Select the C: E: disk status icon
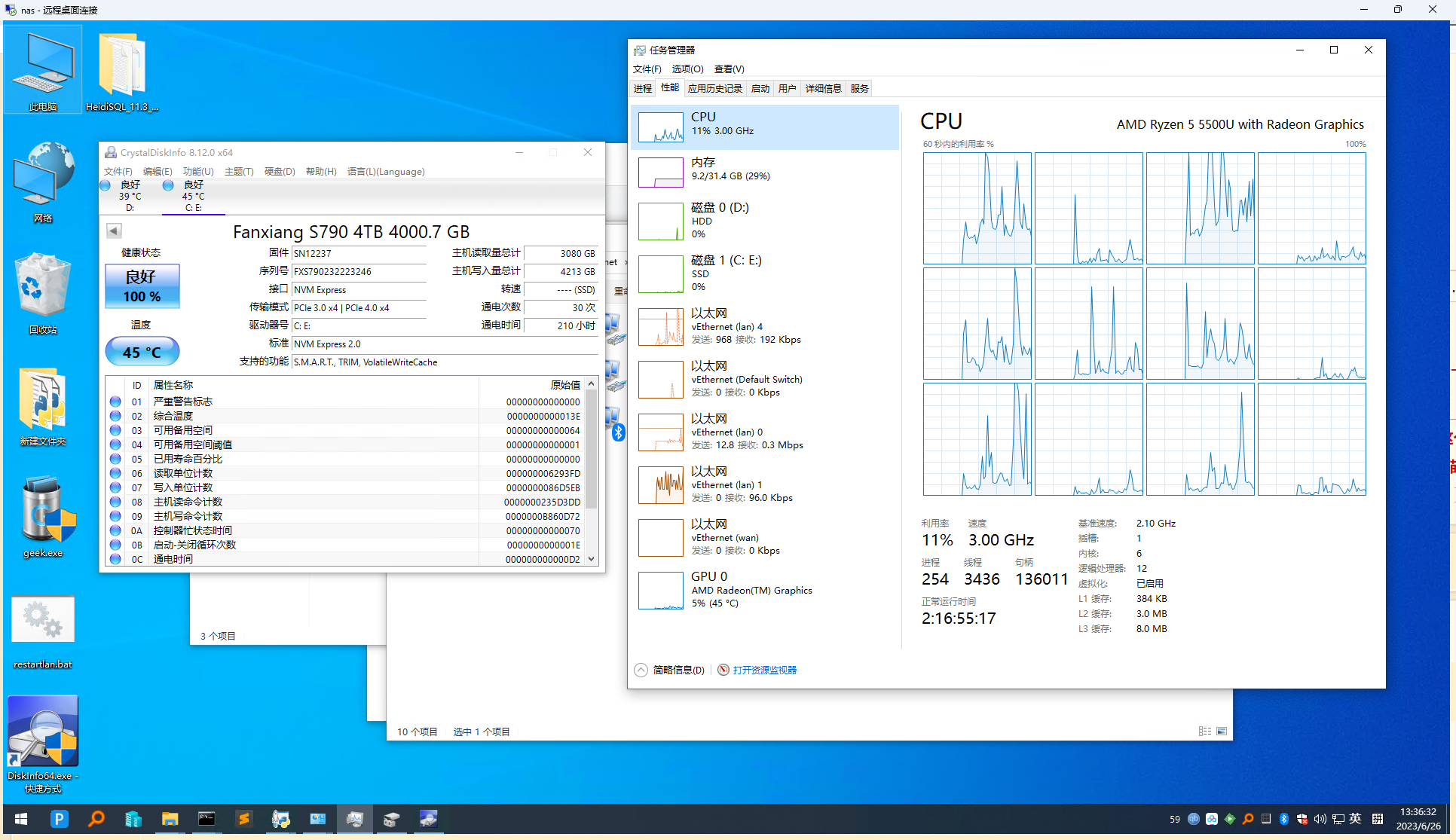 coord(169,185)
